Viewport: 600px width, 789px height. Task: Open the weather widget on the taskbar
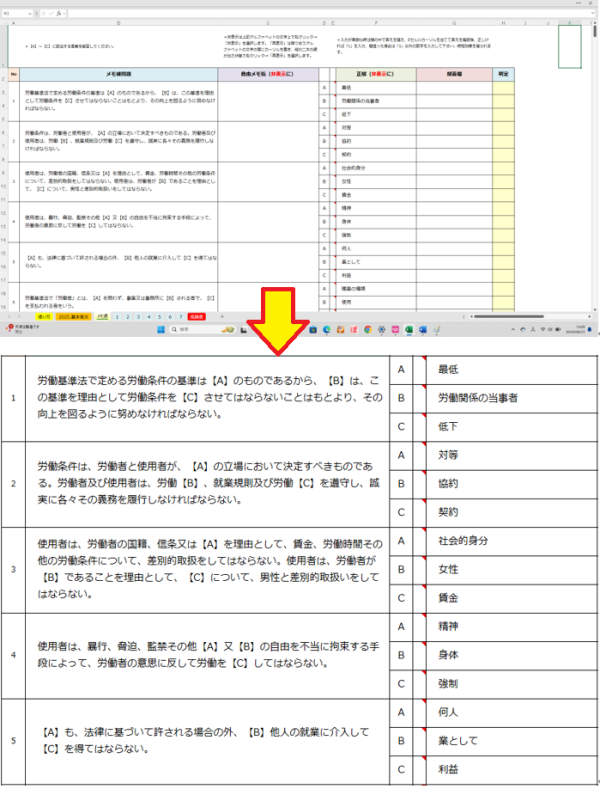tap(22, 330)
